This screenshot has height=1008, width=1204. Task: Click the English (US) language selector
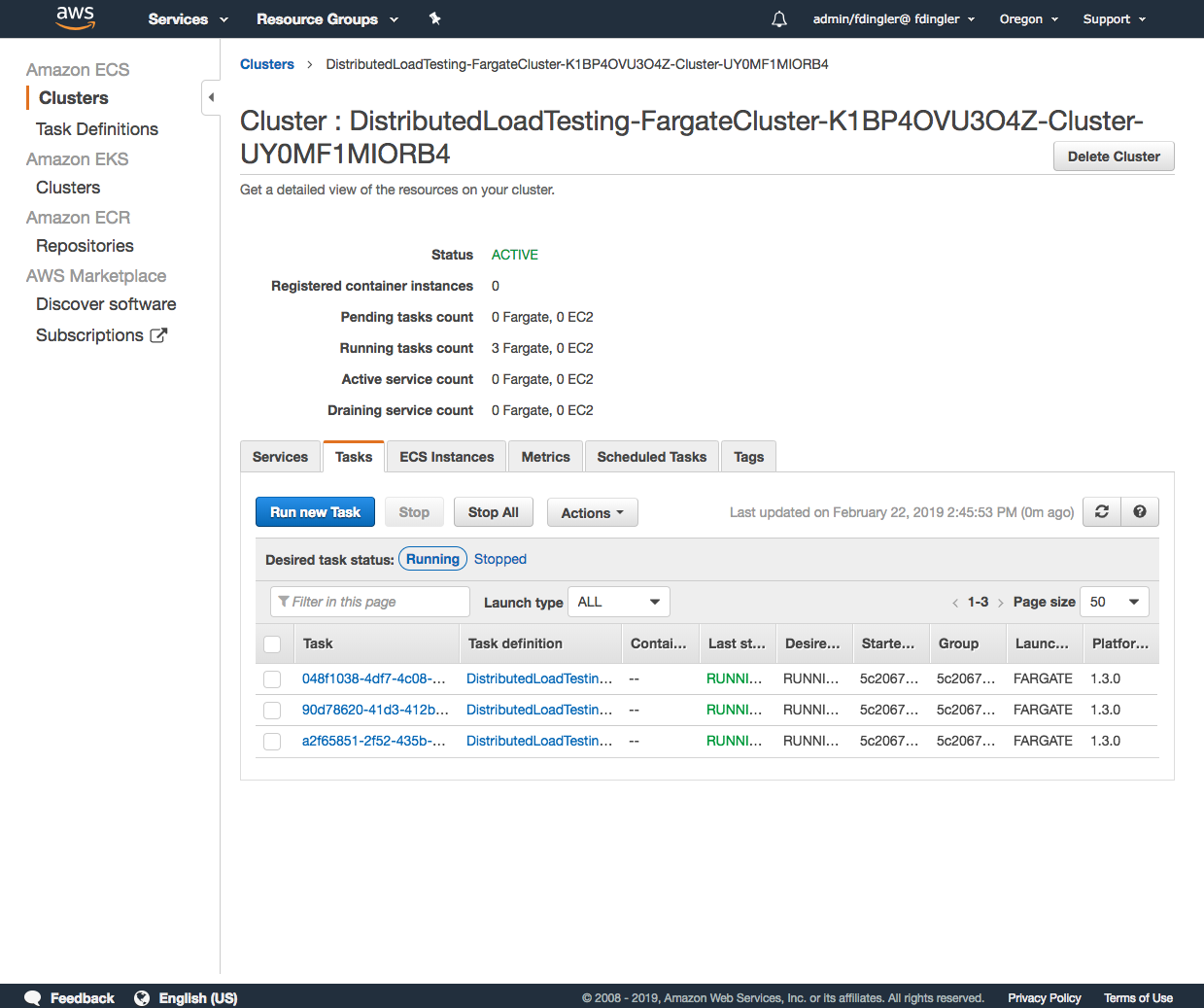(198, 998)
